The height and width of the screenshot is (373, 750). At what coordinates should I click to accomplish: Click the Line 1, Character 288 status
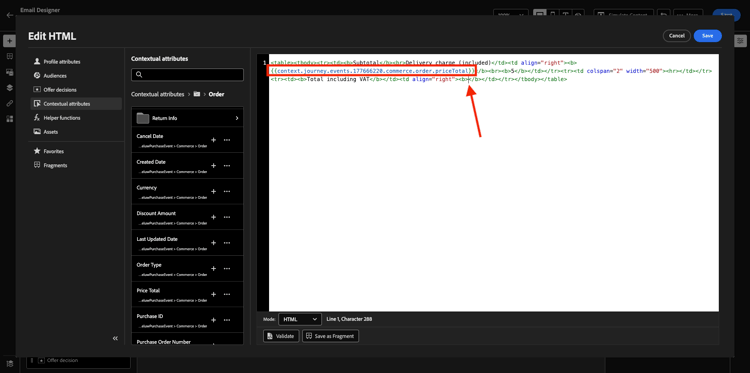click(349, 319)
